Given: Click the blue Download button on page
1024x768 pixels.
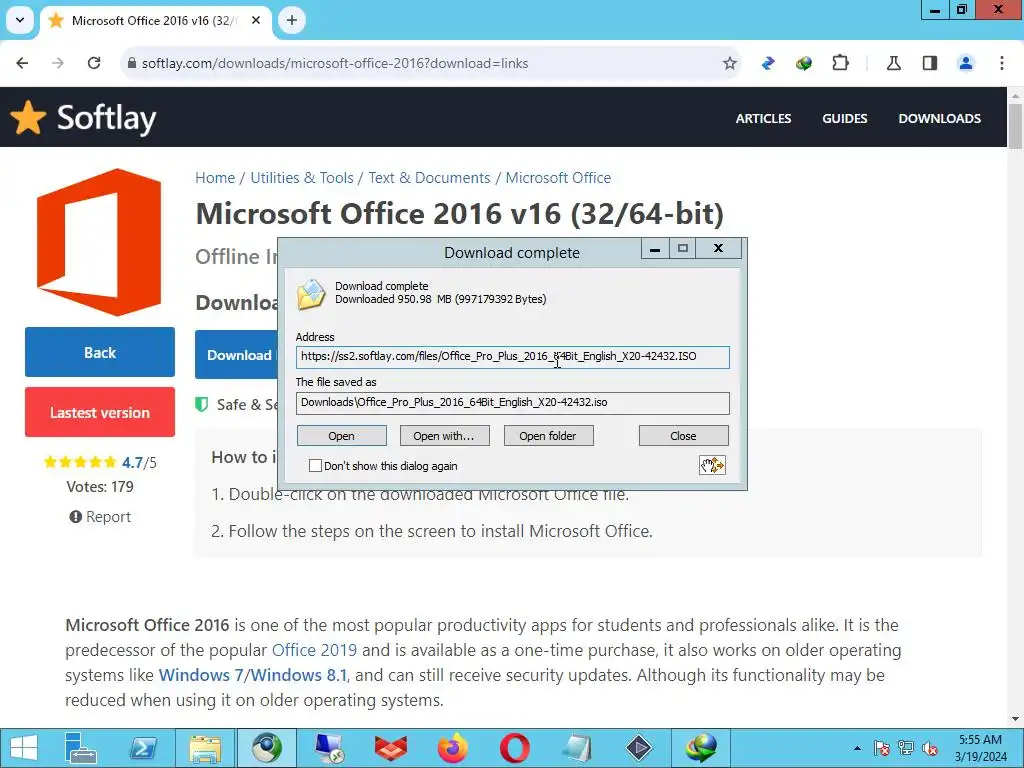Looking at the screenshot, I should (236, 355).
